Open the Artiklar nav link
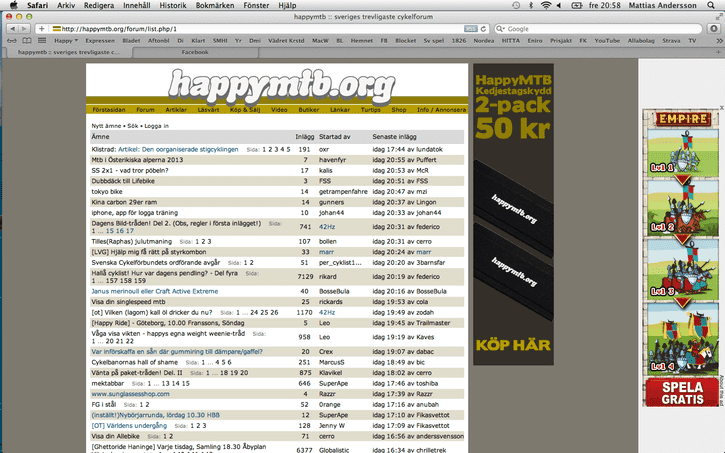The width and height of the screenshot is (725, 453). (176, 110)
